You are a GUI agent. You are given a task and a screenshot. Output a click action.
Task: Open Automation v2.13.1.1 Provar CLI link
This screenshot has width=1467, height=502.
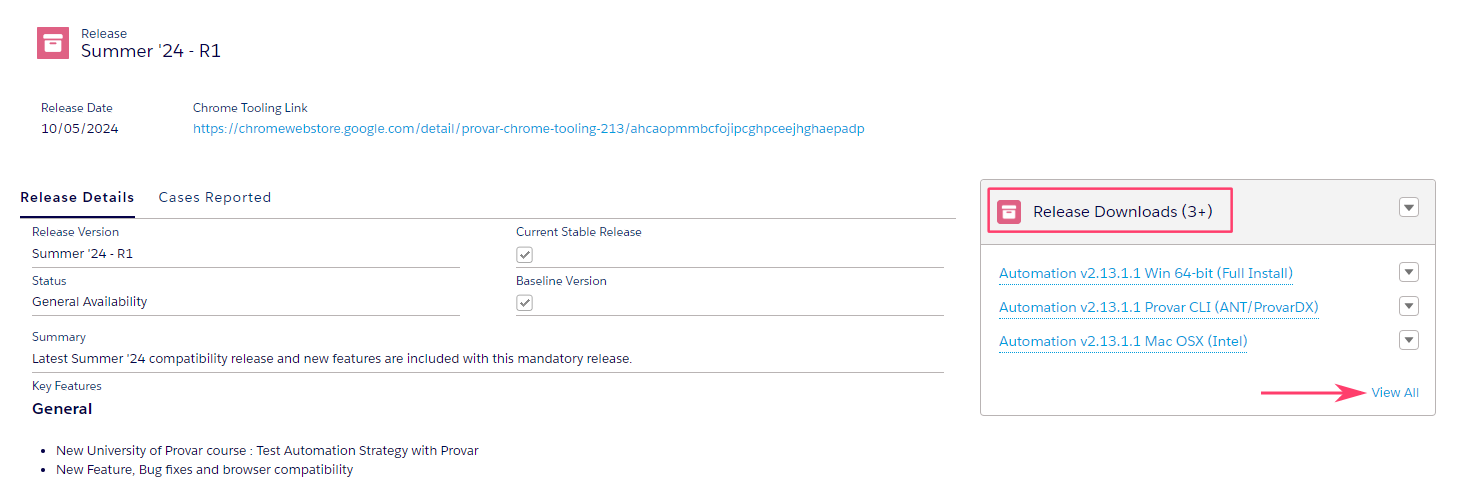[1159, 307]
